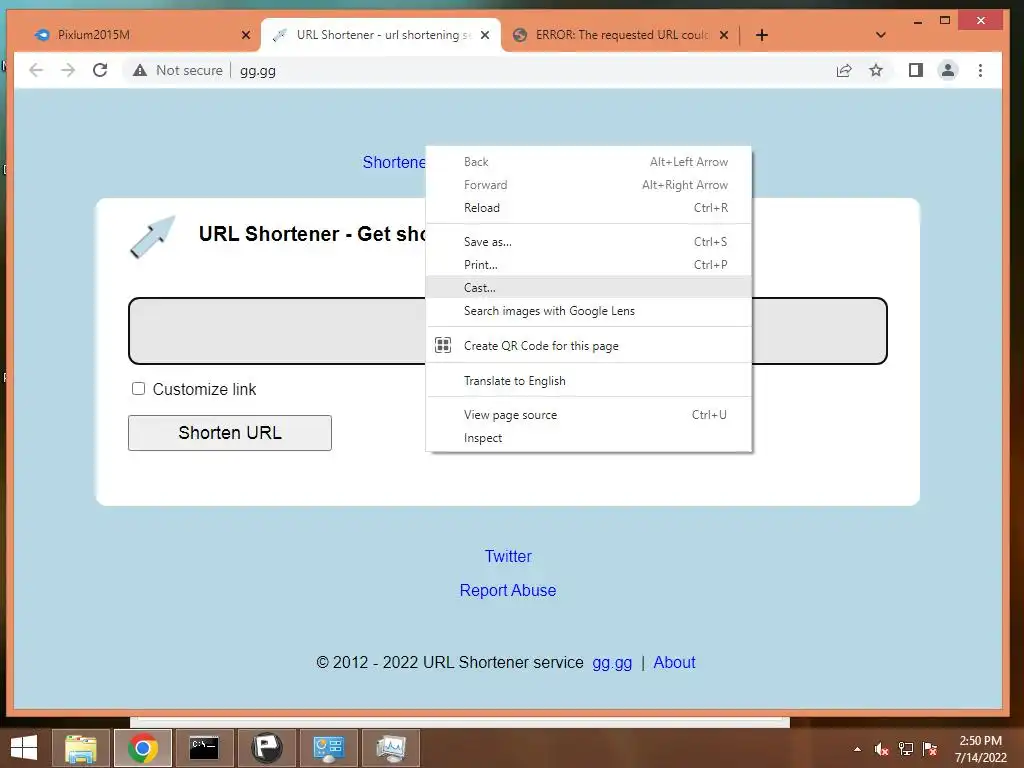The image size is (1024, 768).
Task: Close the Pixium2015M tab
Action: click(246, 35)
